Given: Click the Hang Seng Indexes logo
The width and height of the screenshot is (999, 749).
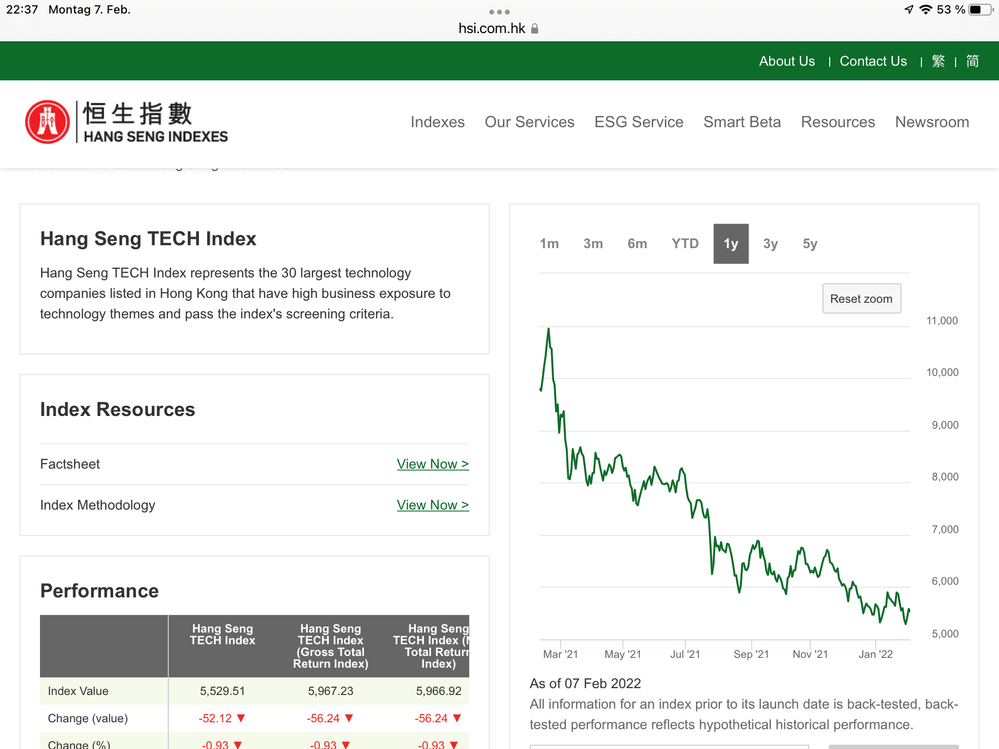Looking at the screenshot, I should pyautogui.click(x=126, y=122).
